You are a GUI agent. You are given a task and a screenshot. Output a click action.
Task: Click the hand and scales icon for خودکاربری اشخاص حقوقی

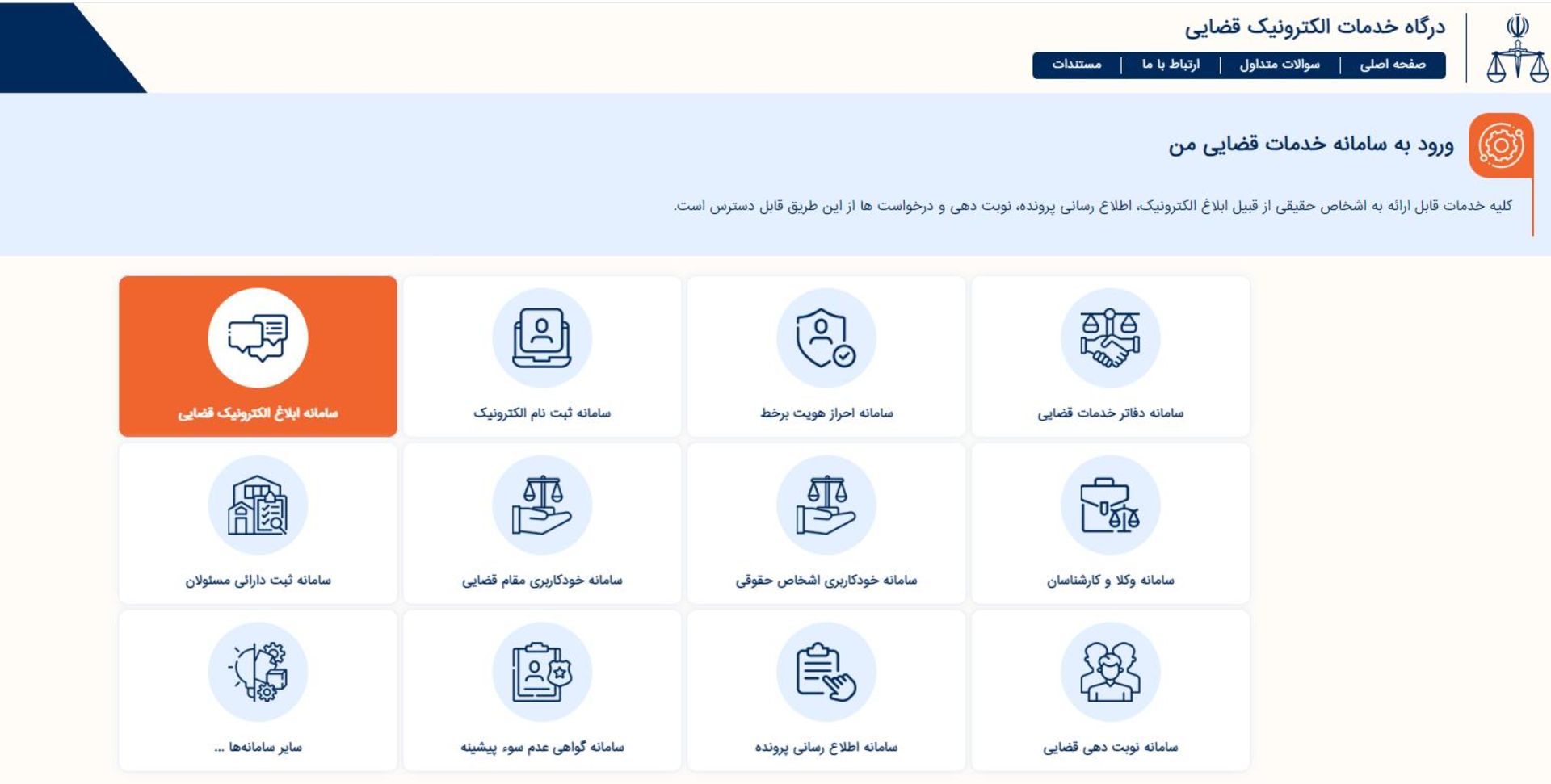[826, 505]
